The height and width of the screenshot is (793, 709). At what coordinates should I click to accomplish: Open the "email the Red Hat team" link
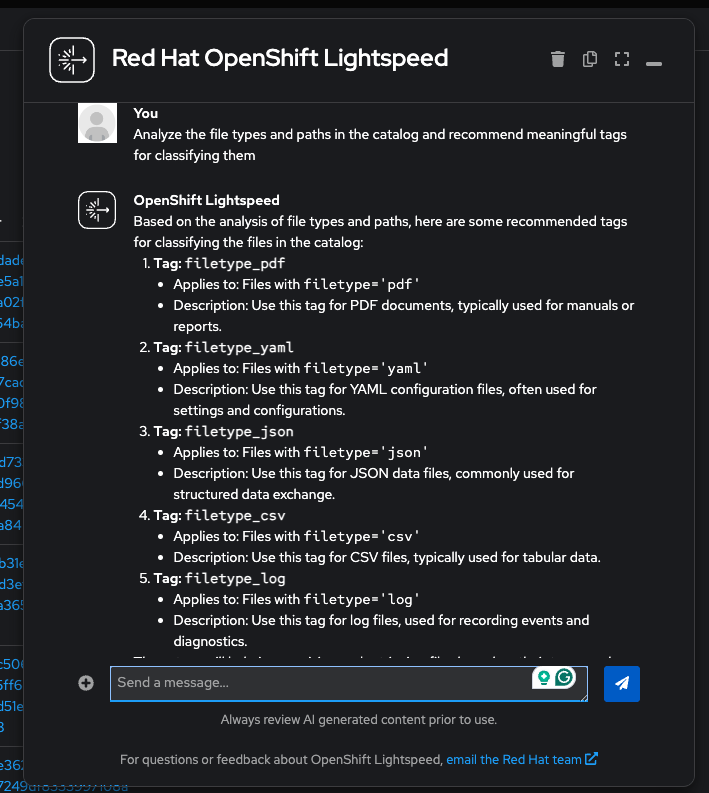coord(514,760)
